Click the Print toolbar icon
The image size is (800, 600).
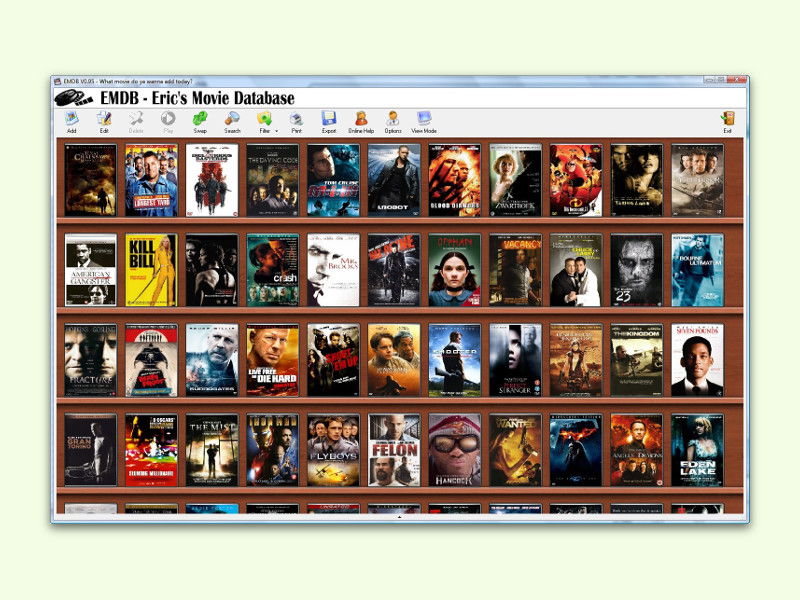point(296,119)
